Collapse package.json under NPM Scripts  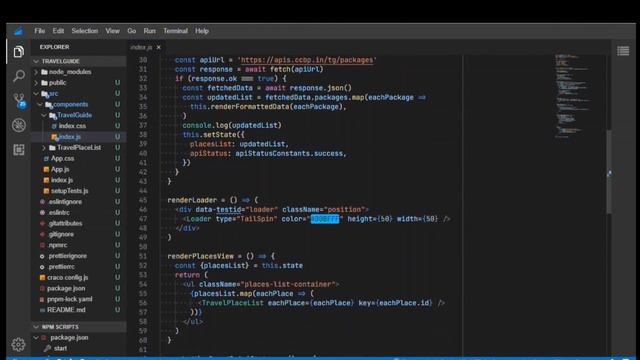coord(79,338)
